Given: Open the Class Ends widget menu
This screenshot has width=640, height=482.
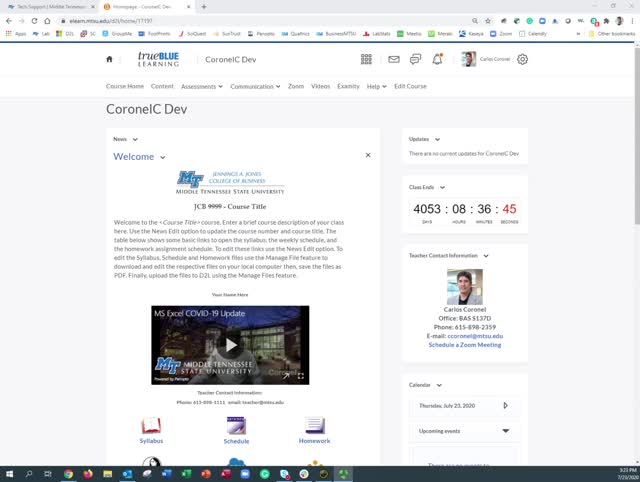Looking at the screenshot, I should (x=443, y=187).
